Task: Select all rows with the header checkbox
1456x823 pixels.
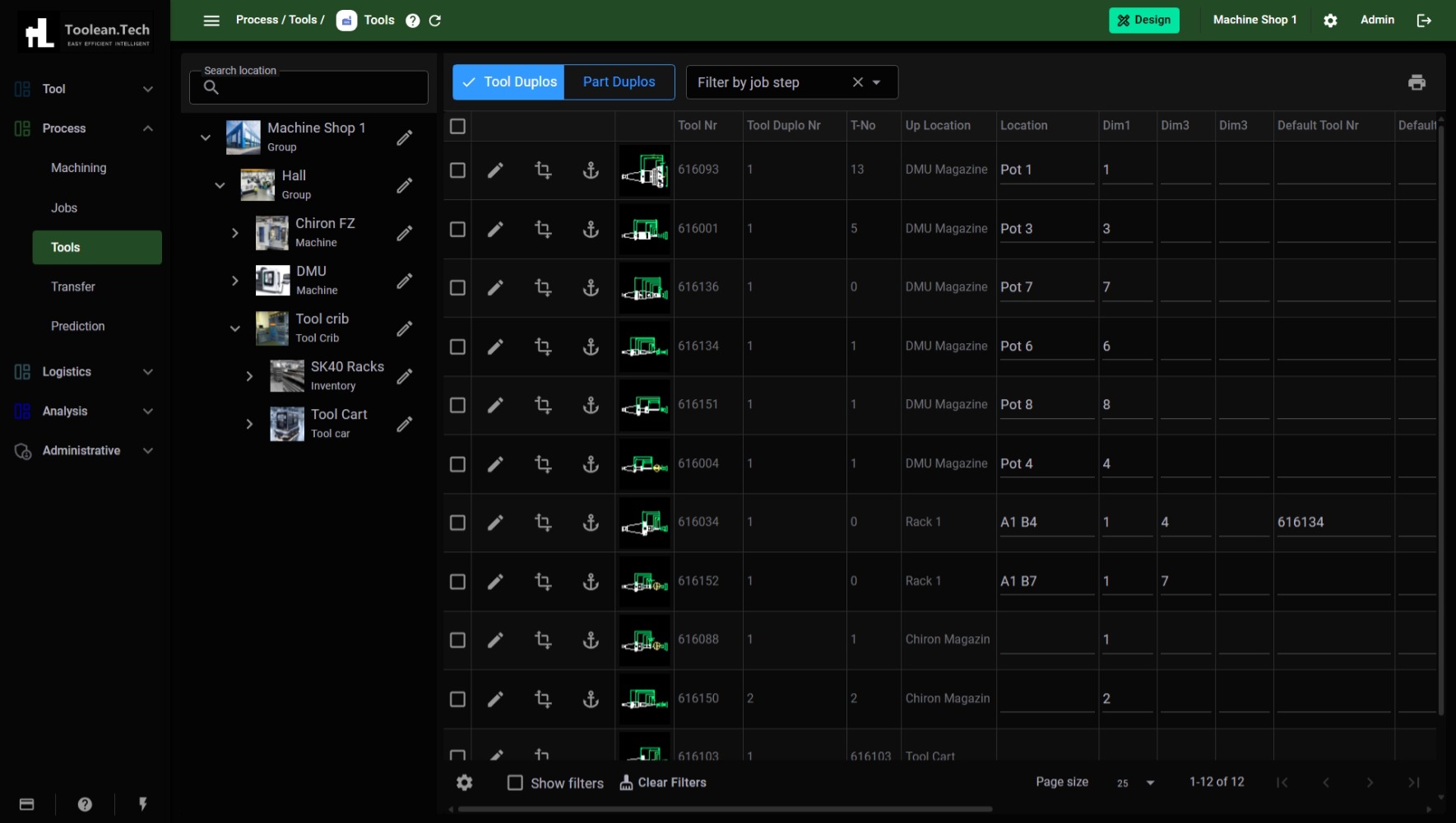Action: pyautogui.click(x=457, y=126)
